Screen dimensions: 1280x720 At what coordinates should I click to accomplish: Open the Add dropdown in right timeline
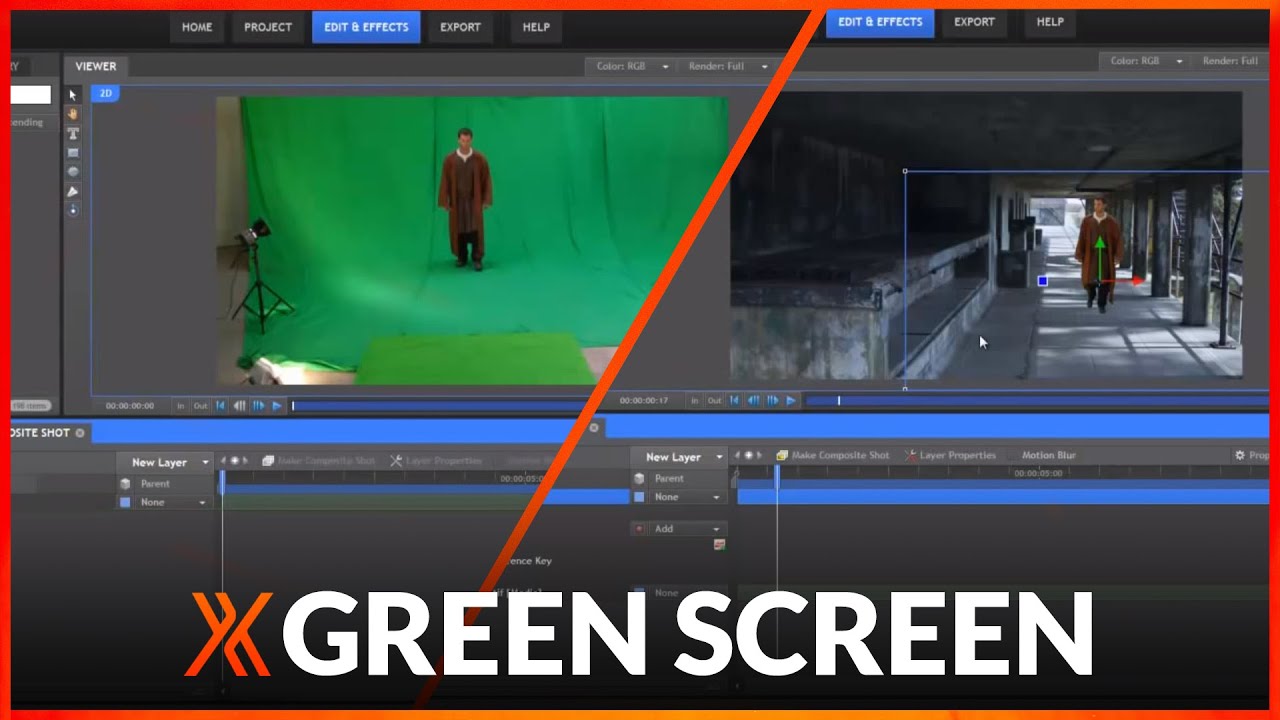[x=687, y=529]
